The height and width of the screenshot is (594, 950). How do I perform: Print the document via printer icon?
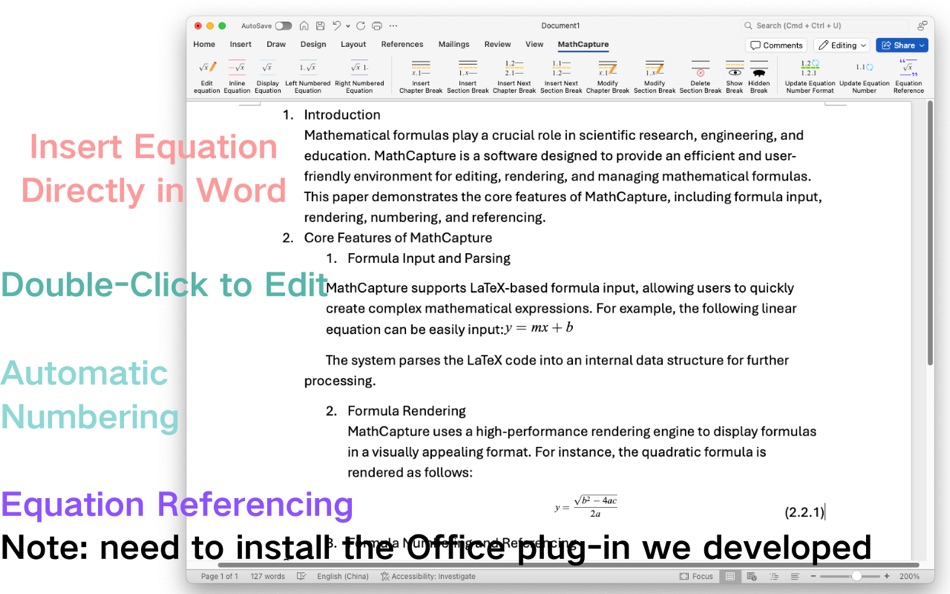(377, 25)
